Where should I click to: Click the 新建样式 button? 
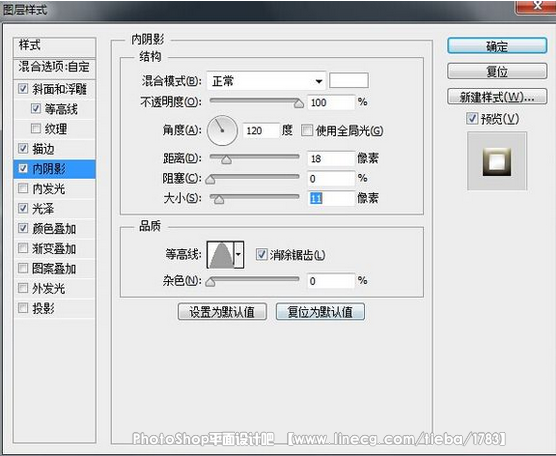497,96
